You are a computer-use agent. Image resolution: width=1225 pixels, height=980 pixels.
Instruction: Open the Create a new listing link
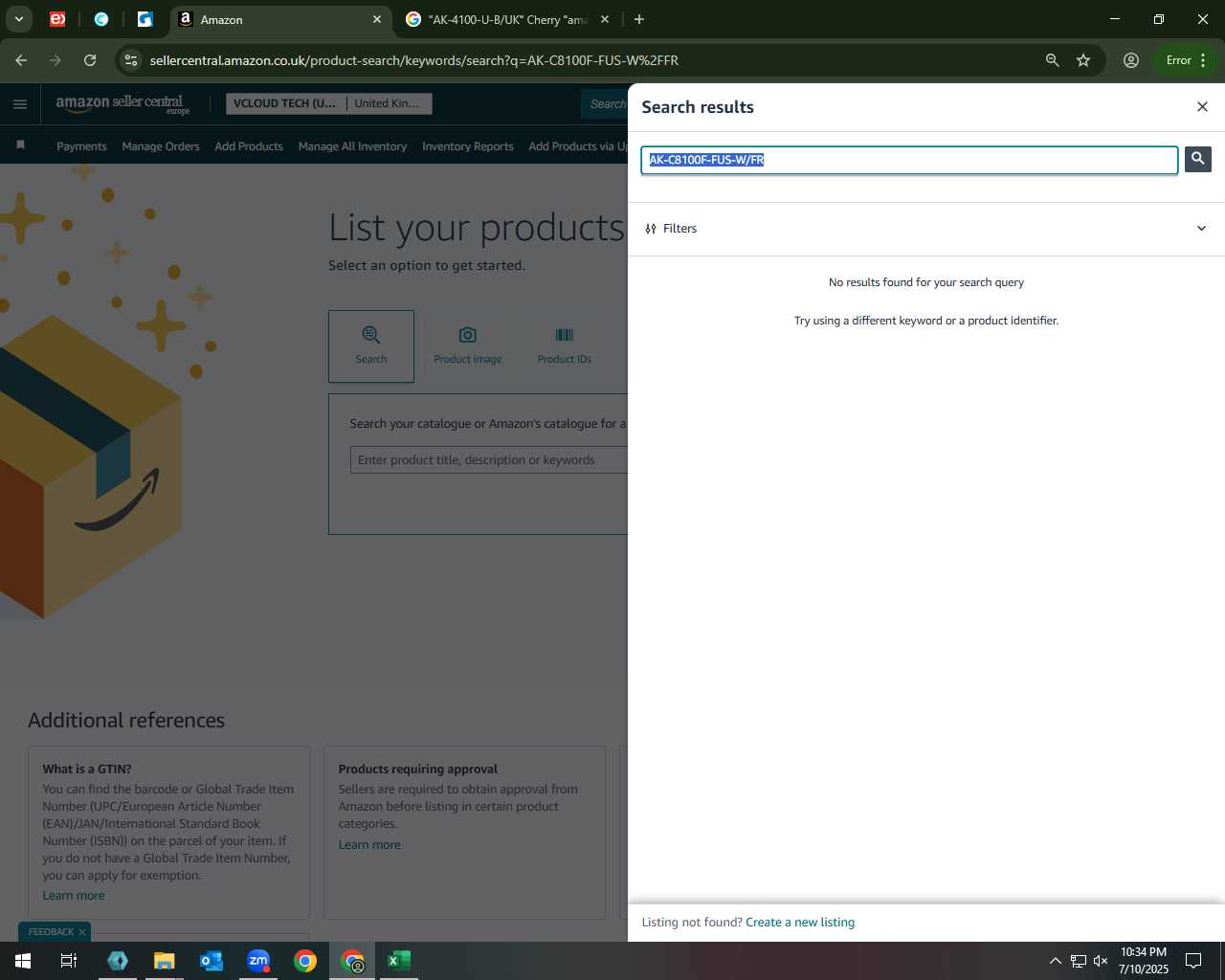coord(800,923)
